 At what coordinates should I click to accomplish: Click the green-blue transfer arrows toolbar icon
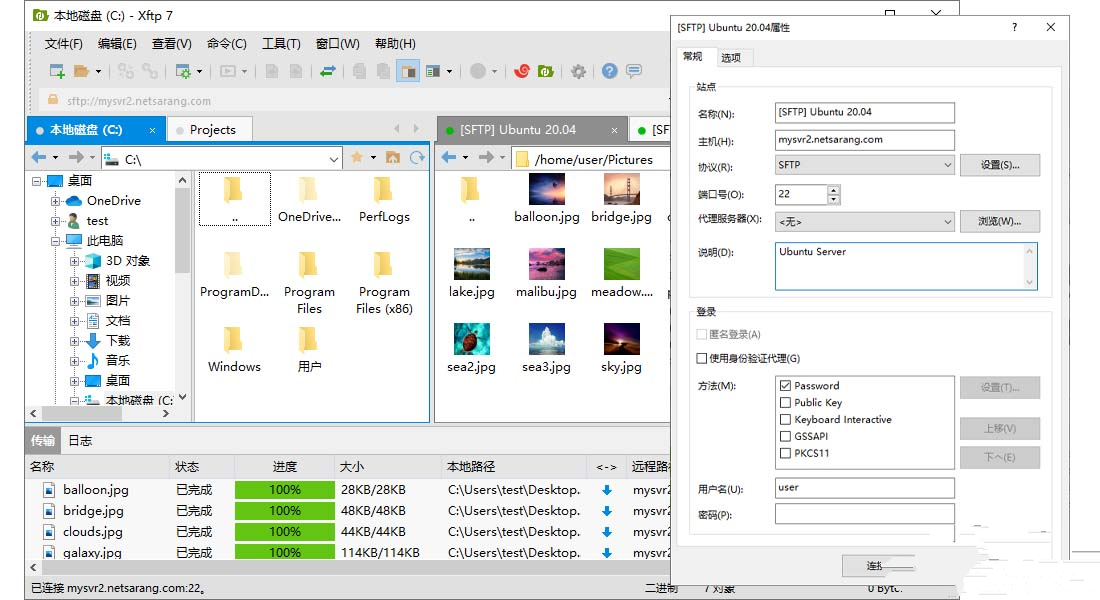[328, 71]
